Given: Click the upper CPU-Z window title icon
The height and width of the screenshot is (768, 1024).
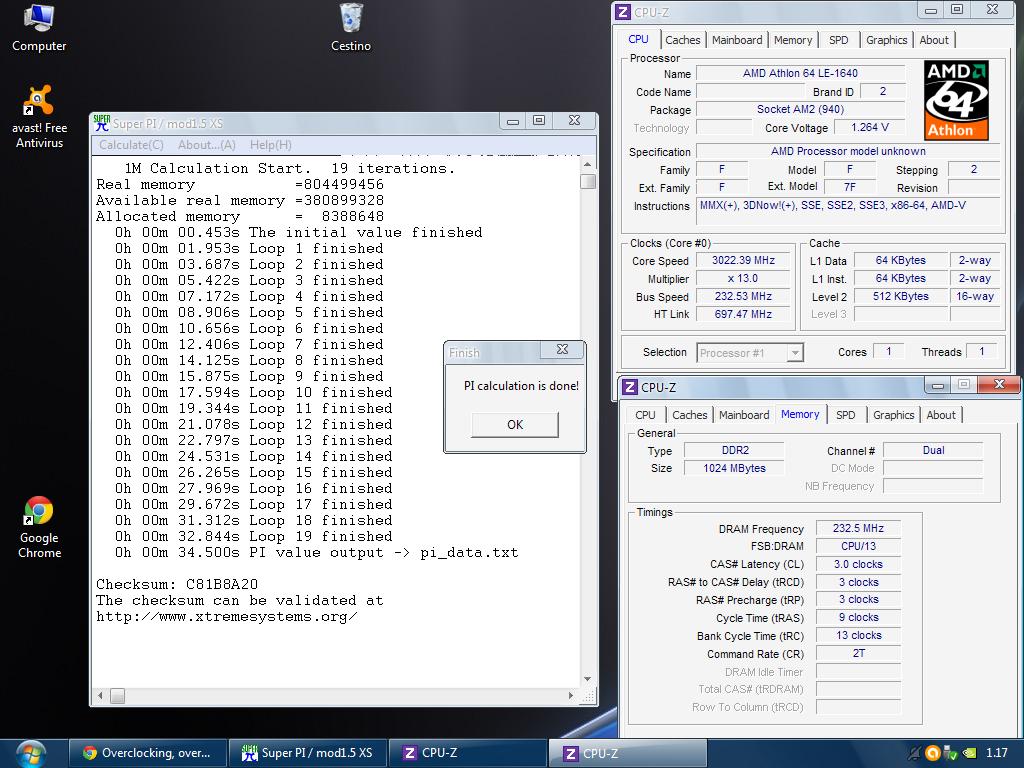Looking at the screenshot, I should (x=623, y=12).
